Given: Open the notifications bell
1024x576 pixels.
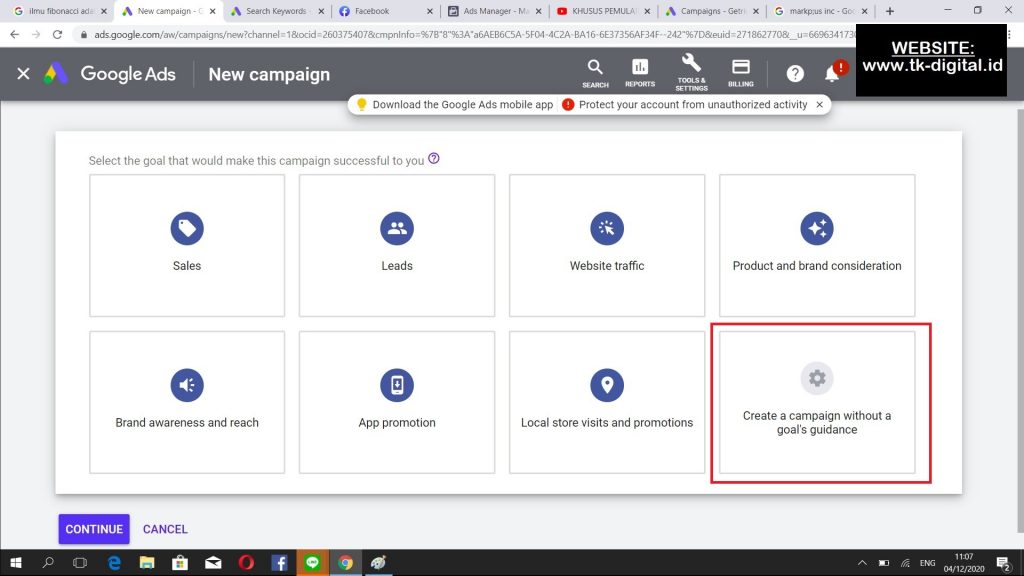Looking at the screenshot, I should [x=832, y=74].
